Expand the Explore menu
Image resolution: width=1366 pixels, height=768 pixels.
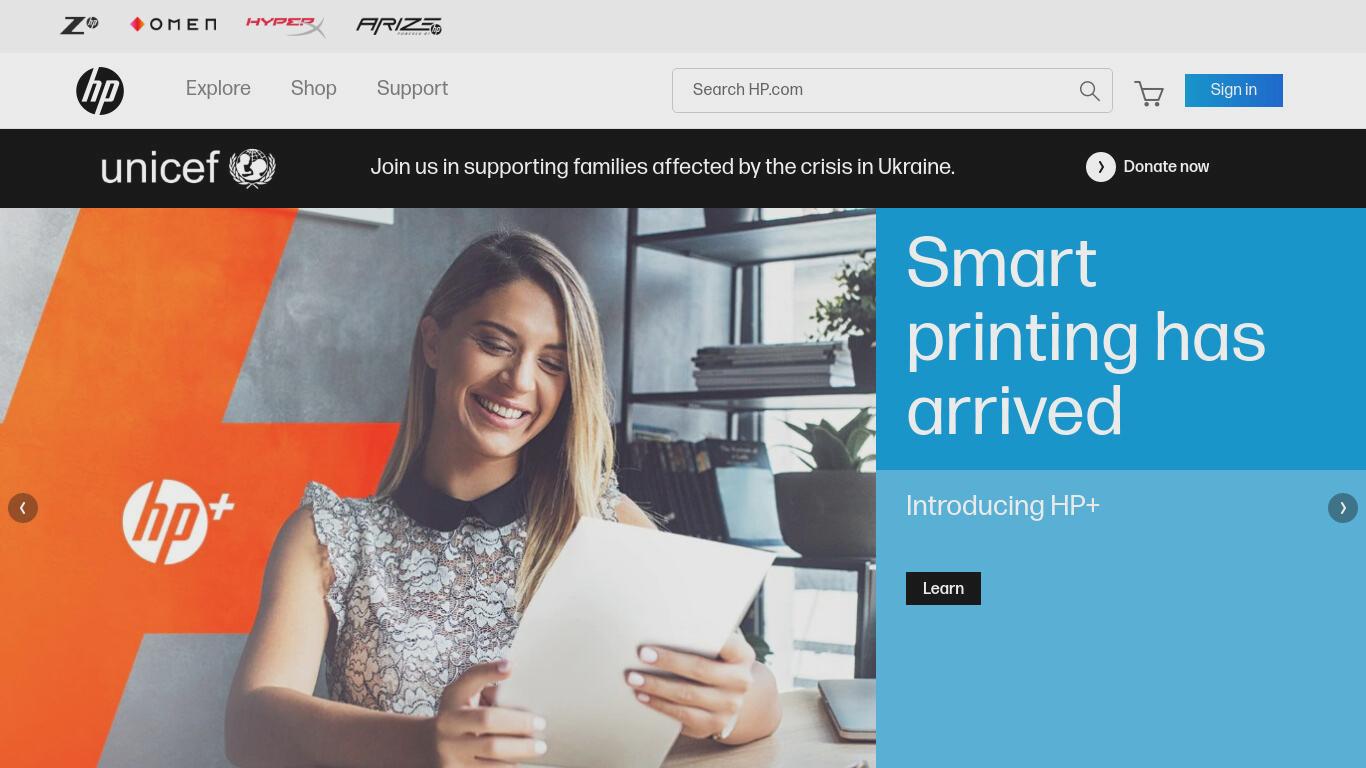(x=218, y=88)
